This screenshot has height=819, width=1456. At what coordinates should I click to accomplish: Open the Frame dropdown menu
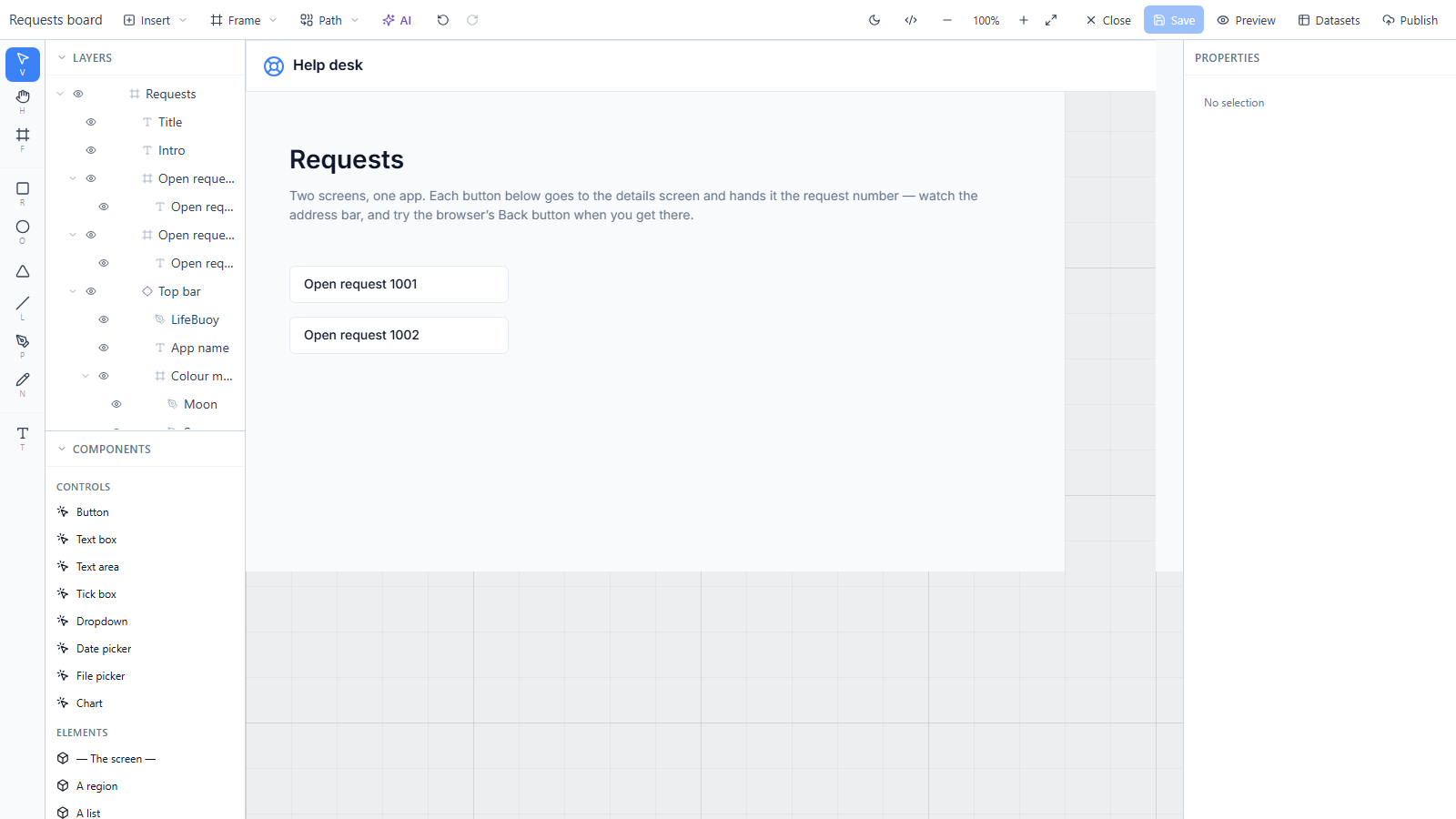pos(243,20)
